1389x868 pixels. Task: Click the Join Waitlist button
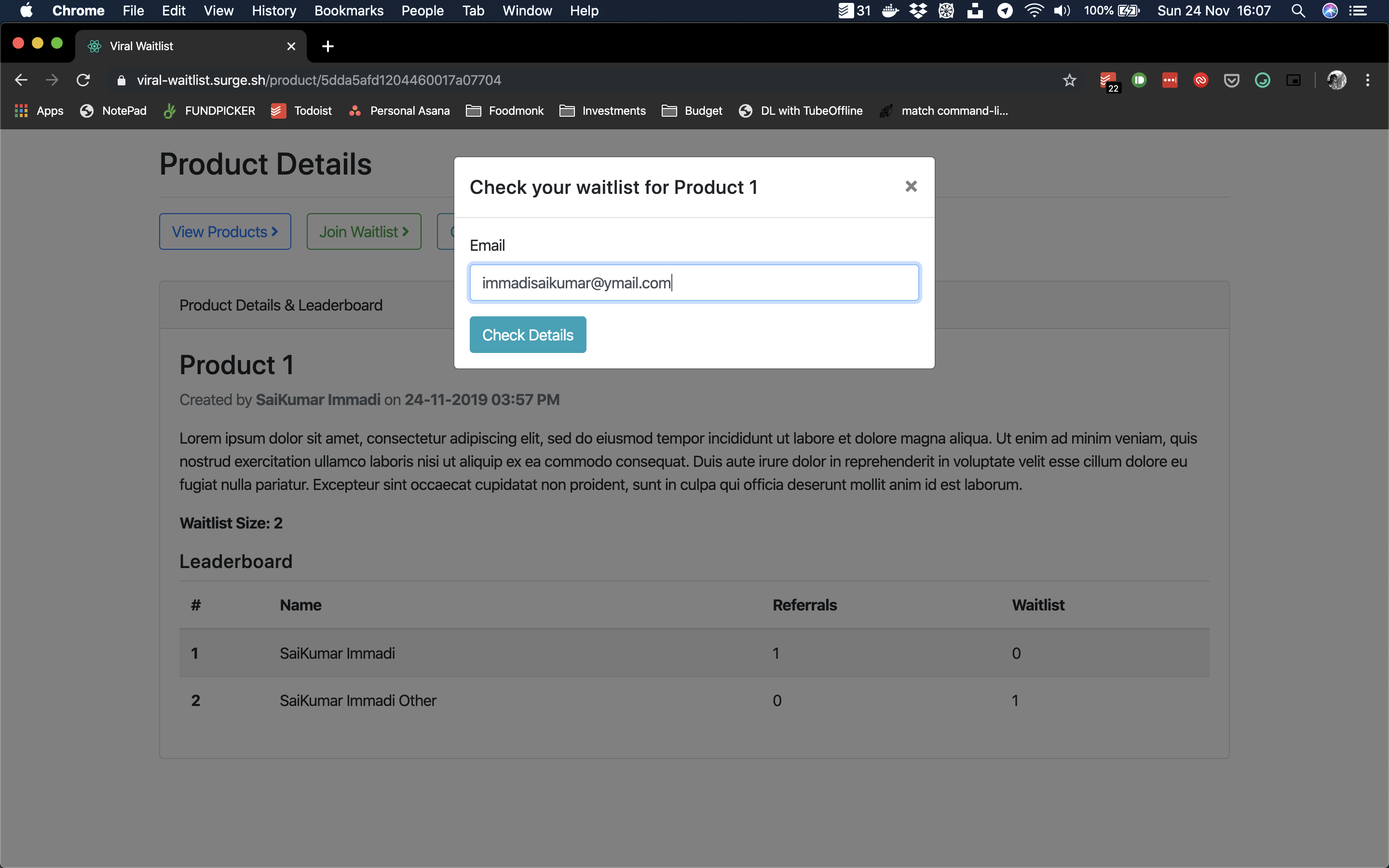[363, 231]
